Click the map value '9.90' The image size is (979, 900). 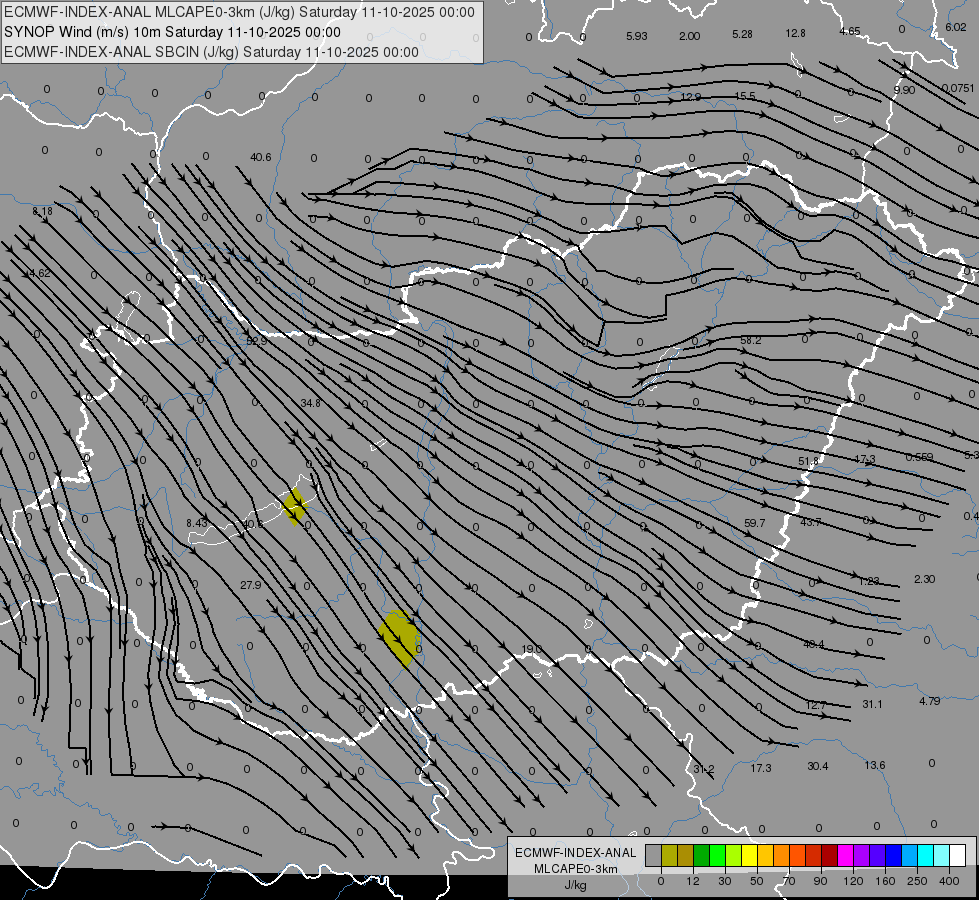pos(904,90)
